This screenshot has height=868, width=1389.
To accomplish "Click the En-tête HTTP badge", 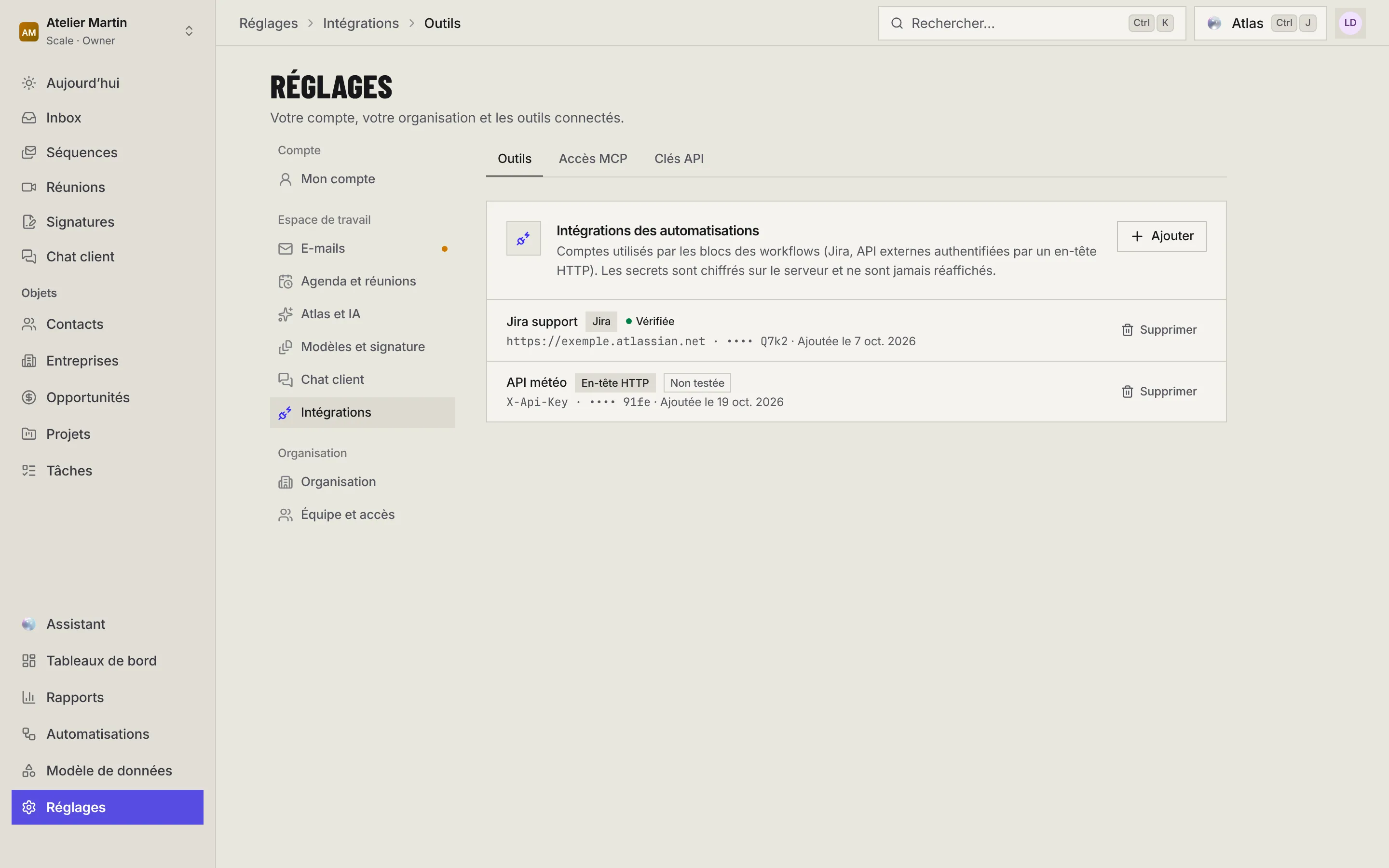I will tap(615, 383).
